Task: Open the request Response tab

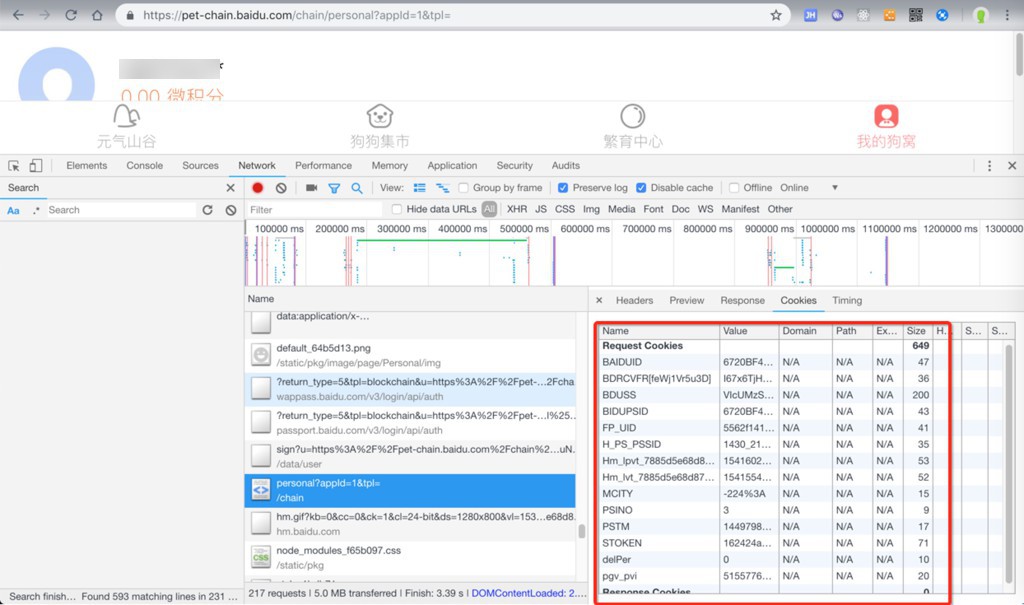Action: pos(743,301)
